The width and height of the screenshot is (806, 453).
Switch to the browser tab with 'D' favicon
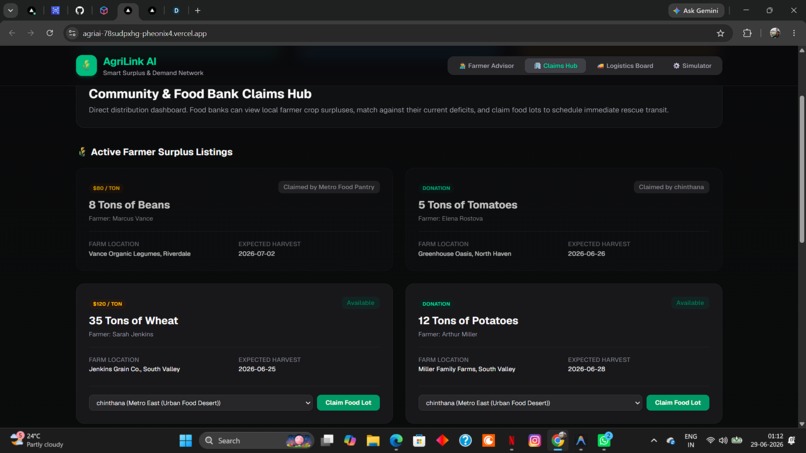pyautogui.click(x=176, y=10)
